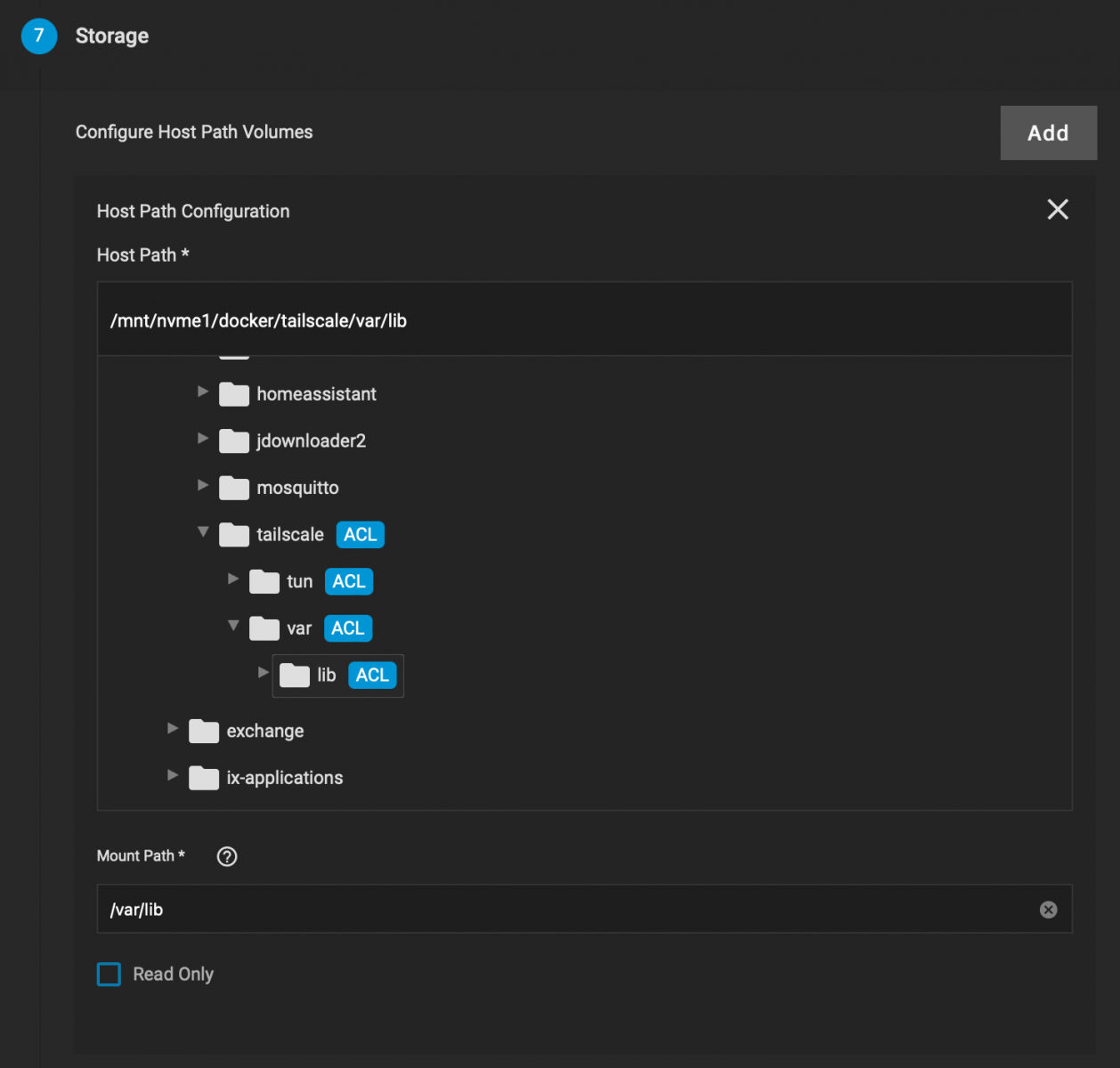
Task: Click the Storage step heading
Action: point(112,36)
